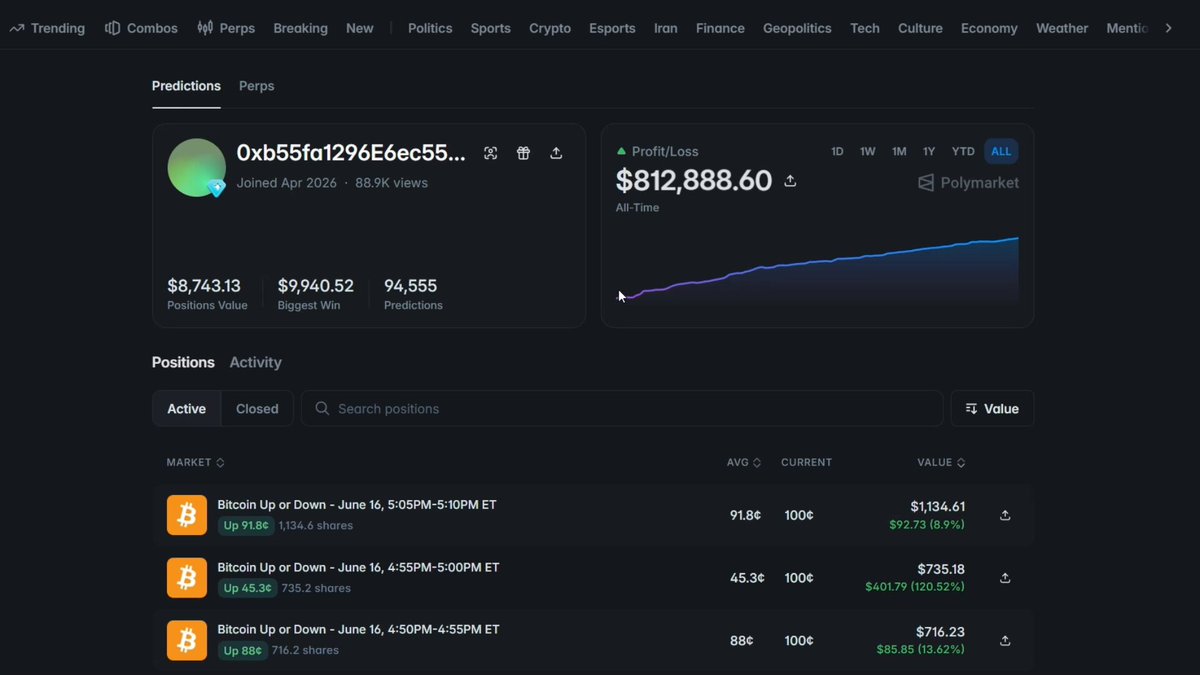Viewport: 1200px width, 675px height.
Task: Select the Positions tab above the table
Action: 183,362
